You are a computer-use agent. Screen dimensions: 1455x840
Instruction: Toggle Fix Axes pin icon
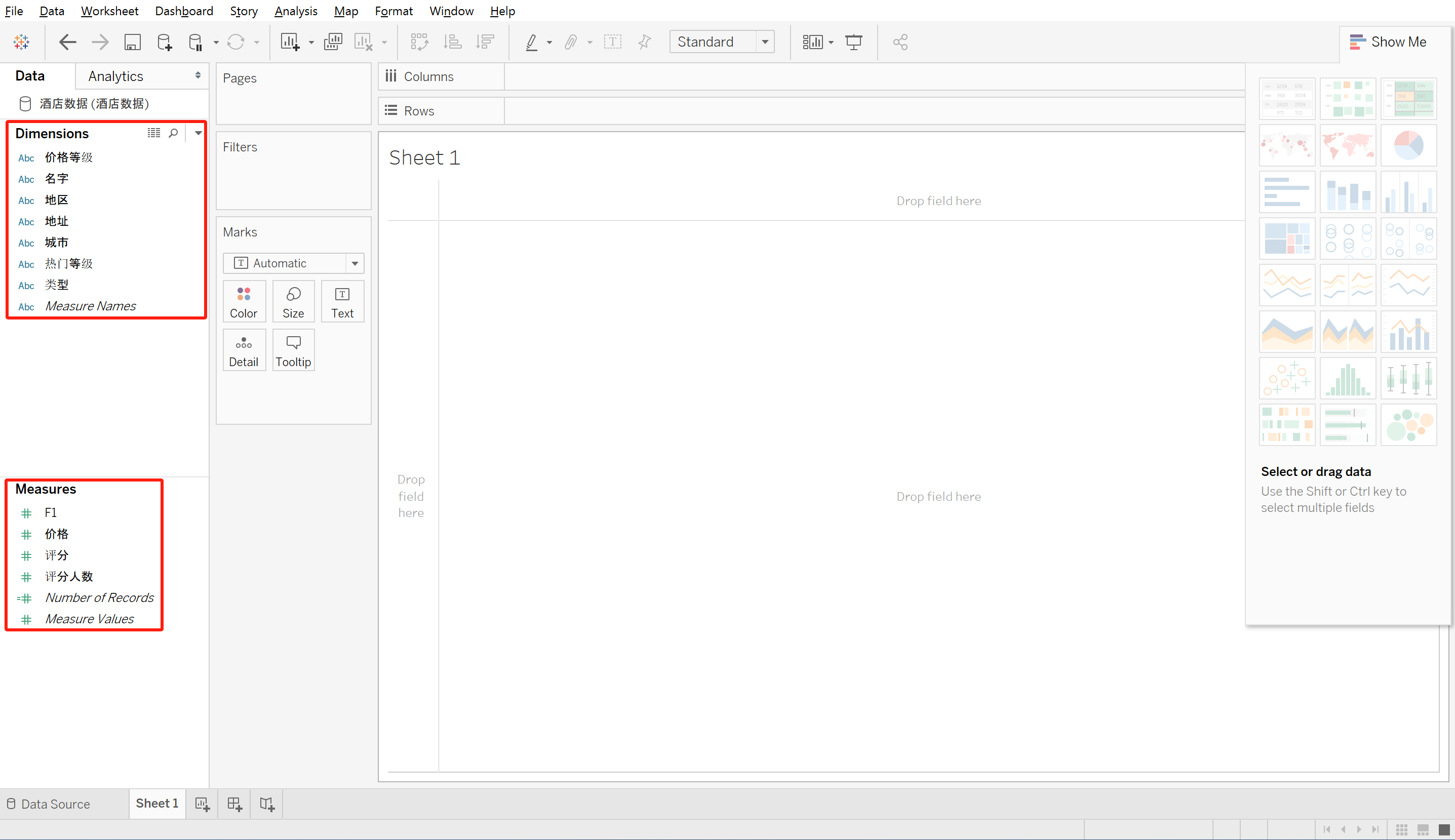(644, 42)
